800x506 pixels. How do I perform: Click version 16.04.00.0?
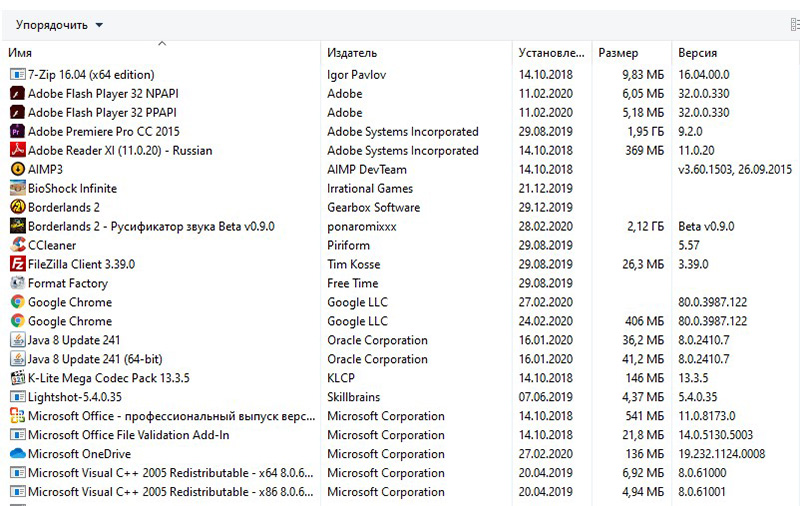(704, 74)
